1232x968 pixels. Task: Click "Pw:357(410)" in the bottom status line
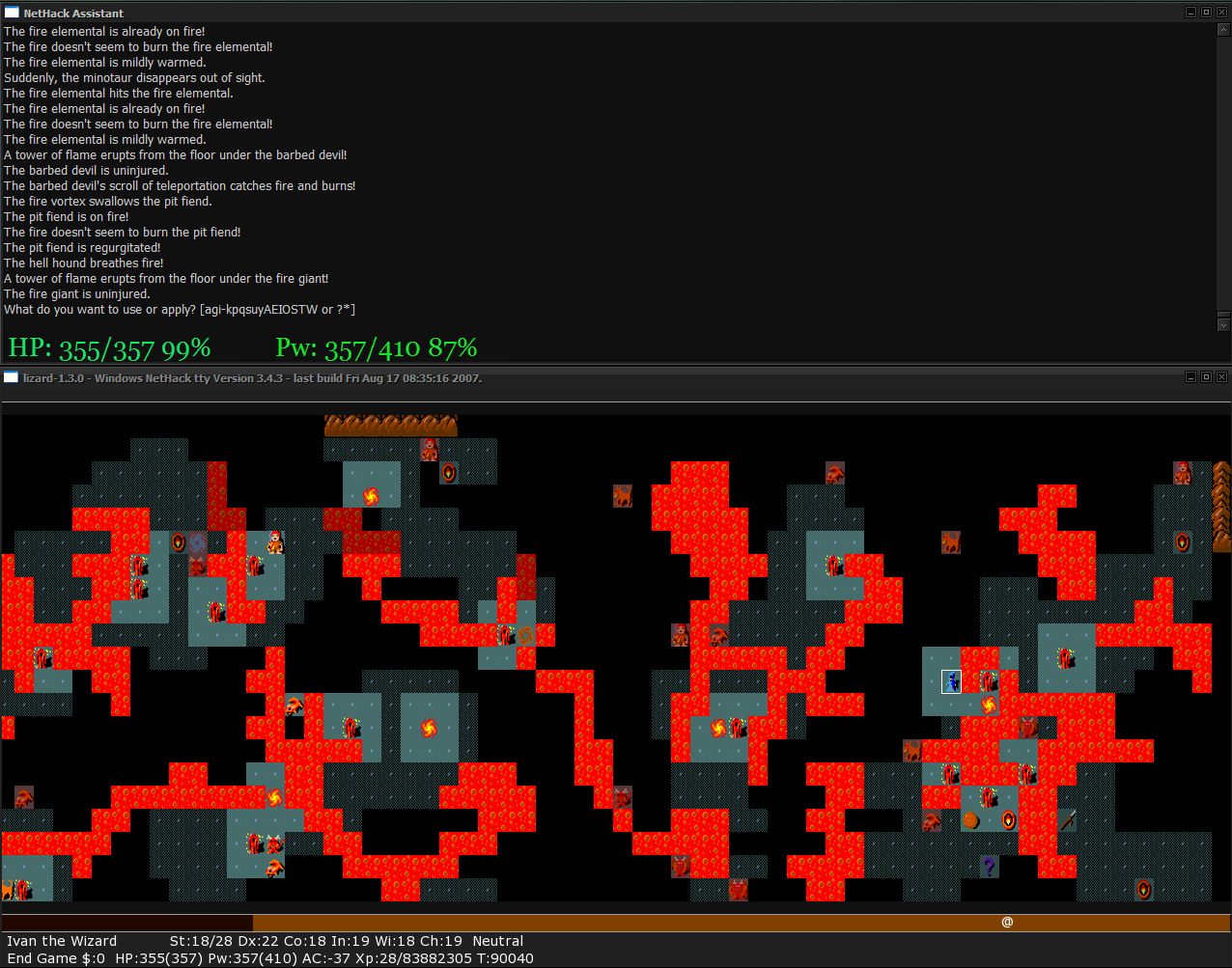[251, 958]
